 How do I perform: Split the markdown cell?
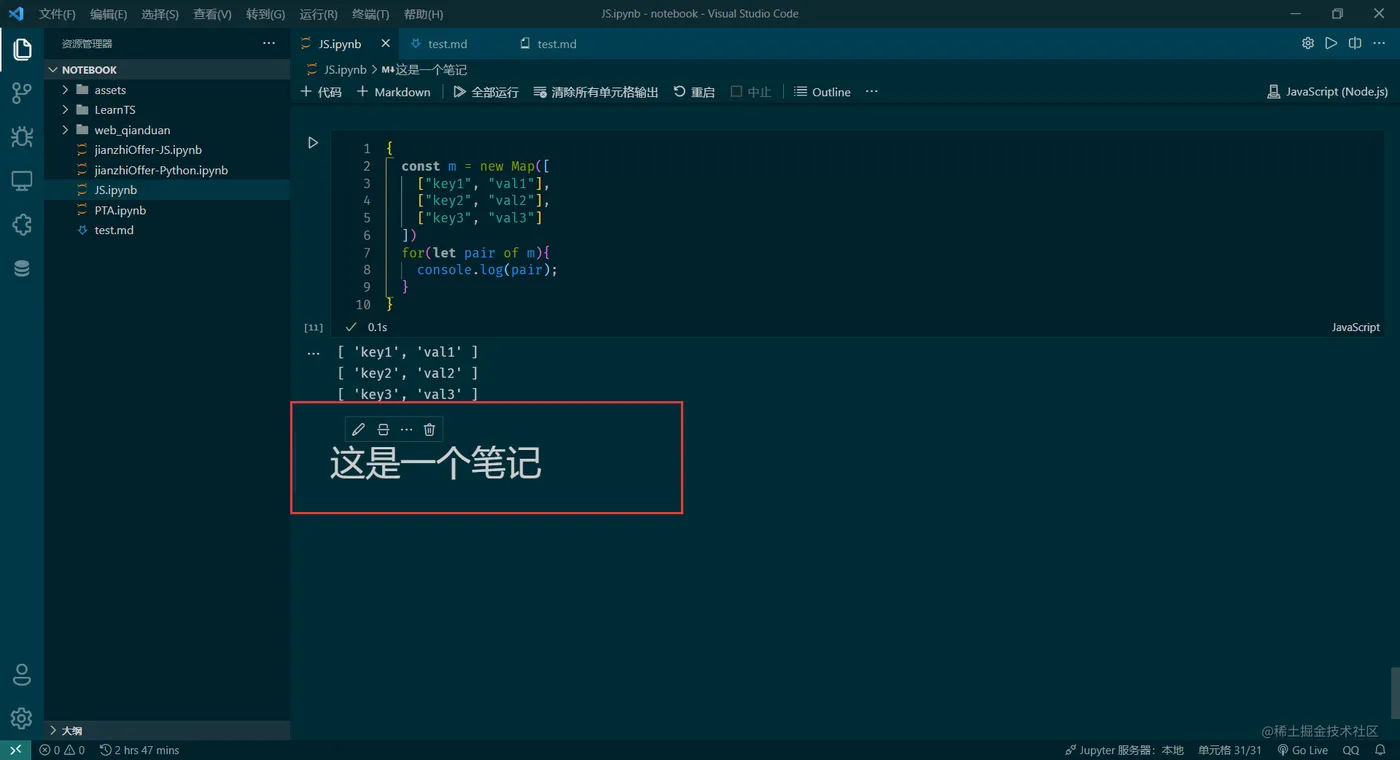click(x=382, y=429)
